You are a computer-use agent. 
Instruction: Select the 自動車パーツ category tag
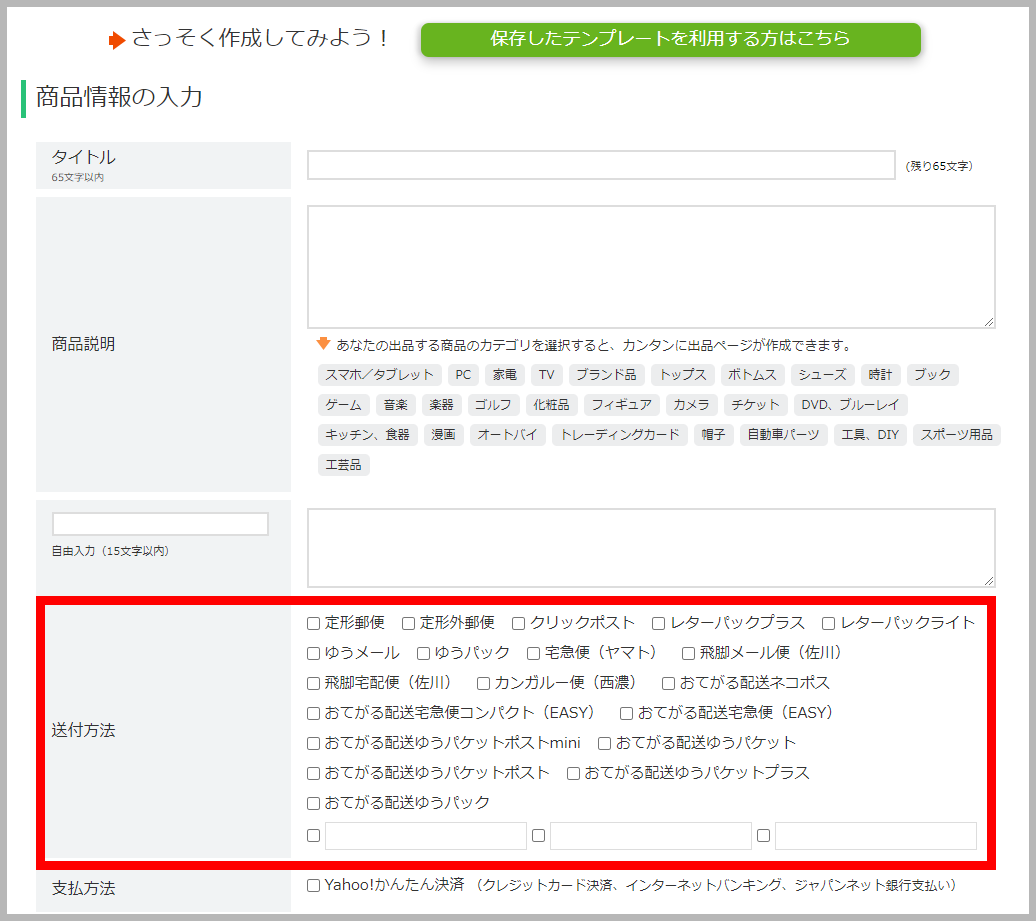(784, 434)
